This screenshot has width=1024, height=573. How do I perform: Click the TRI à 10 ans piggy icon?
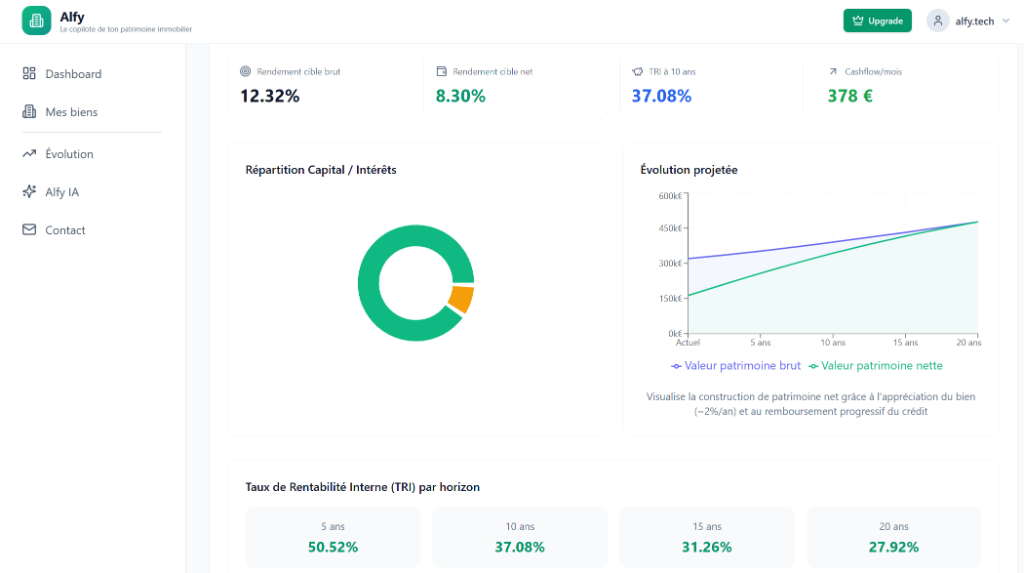point(637,71)
